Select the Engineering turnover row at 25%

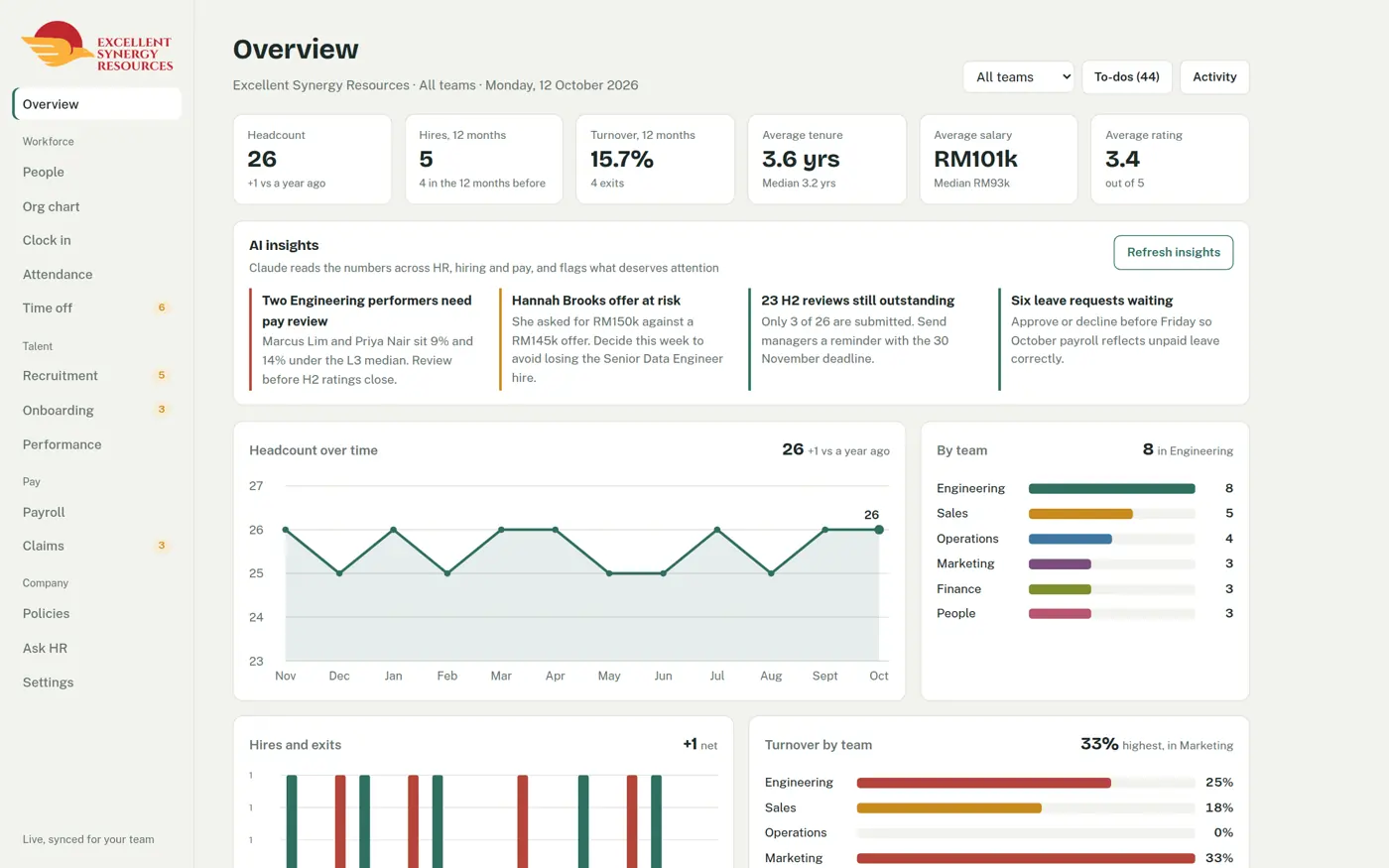pos(999,783)
